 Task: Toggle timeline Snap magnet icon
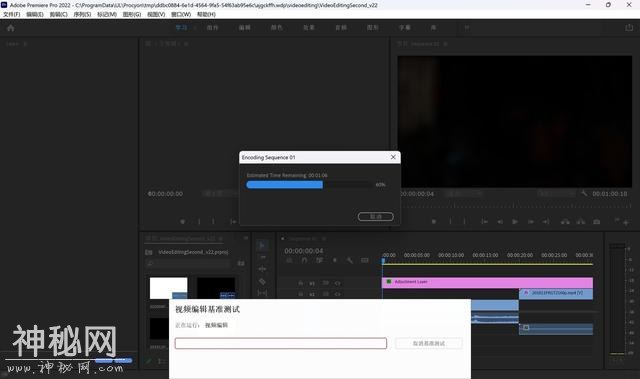(304, 260)
